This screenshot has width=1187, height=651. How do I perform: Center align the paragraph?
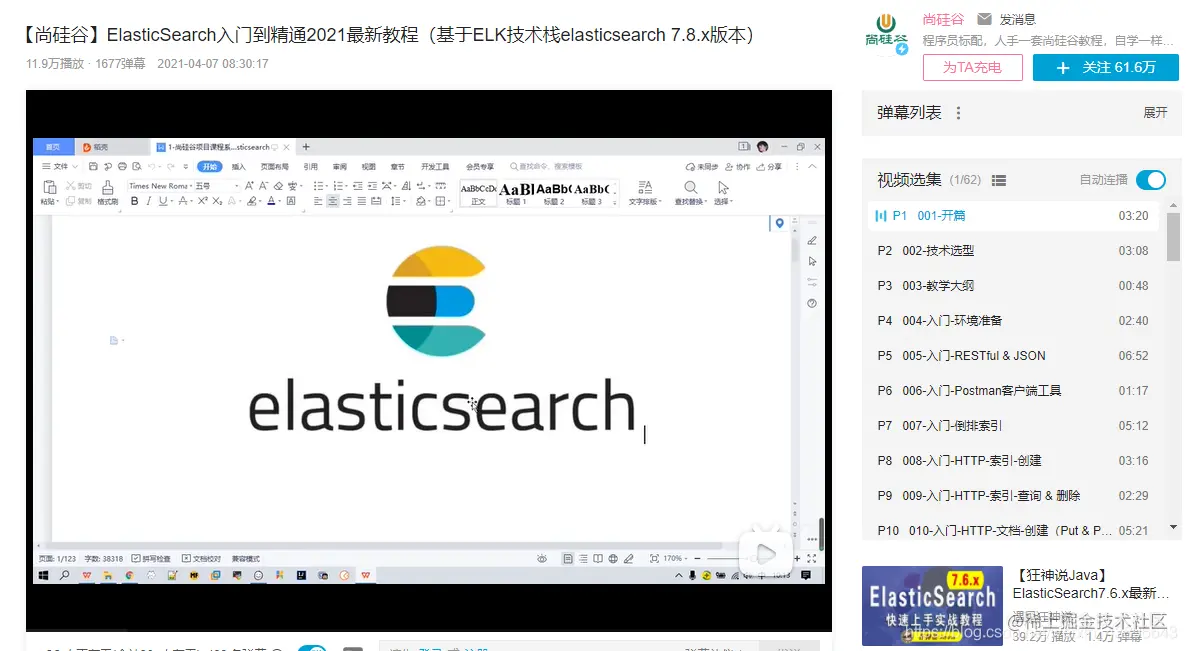(x=332, y=201)
